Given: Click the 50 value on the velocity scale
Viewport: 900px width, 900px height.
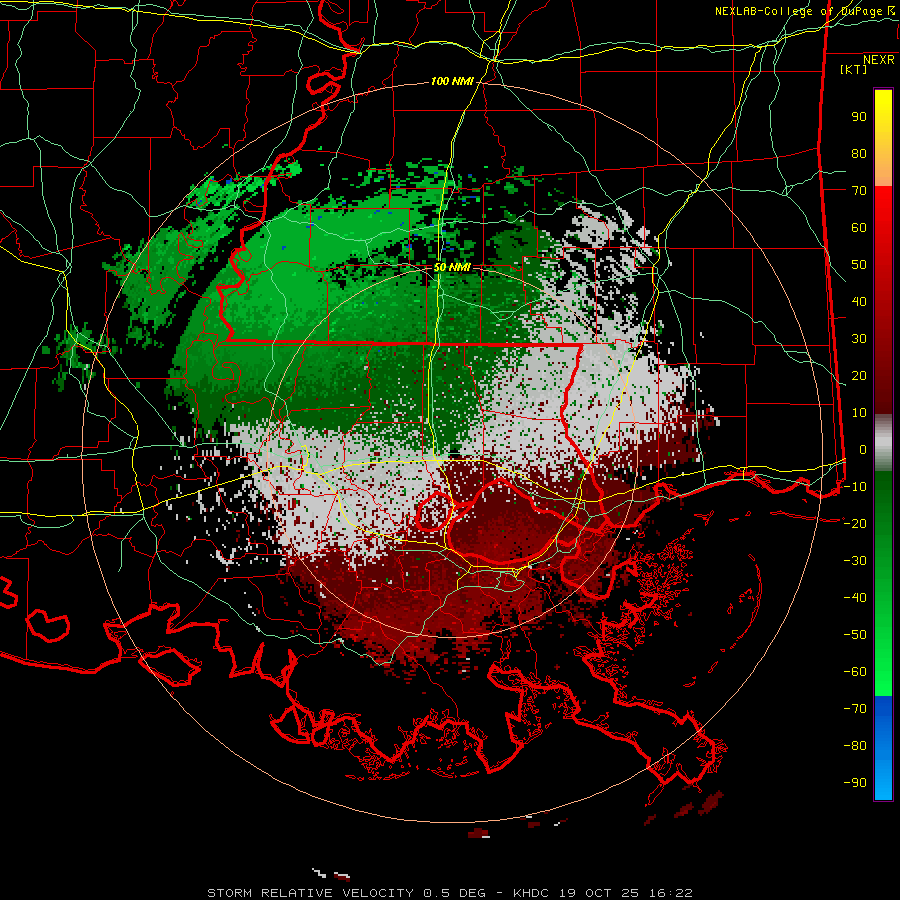Looking at the screenshot, I should click(x=859, y=265).
